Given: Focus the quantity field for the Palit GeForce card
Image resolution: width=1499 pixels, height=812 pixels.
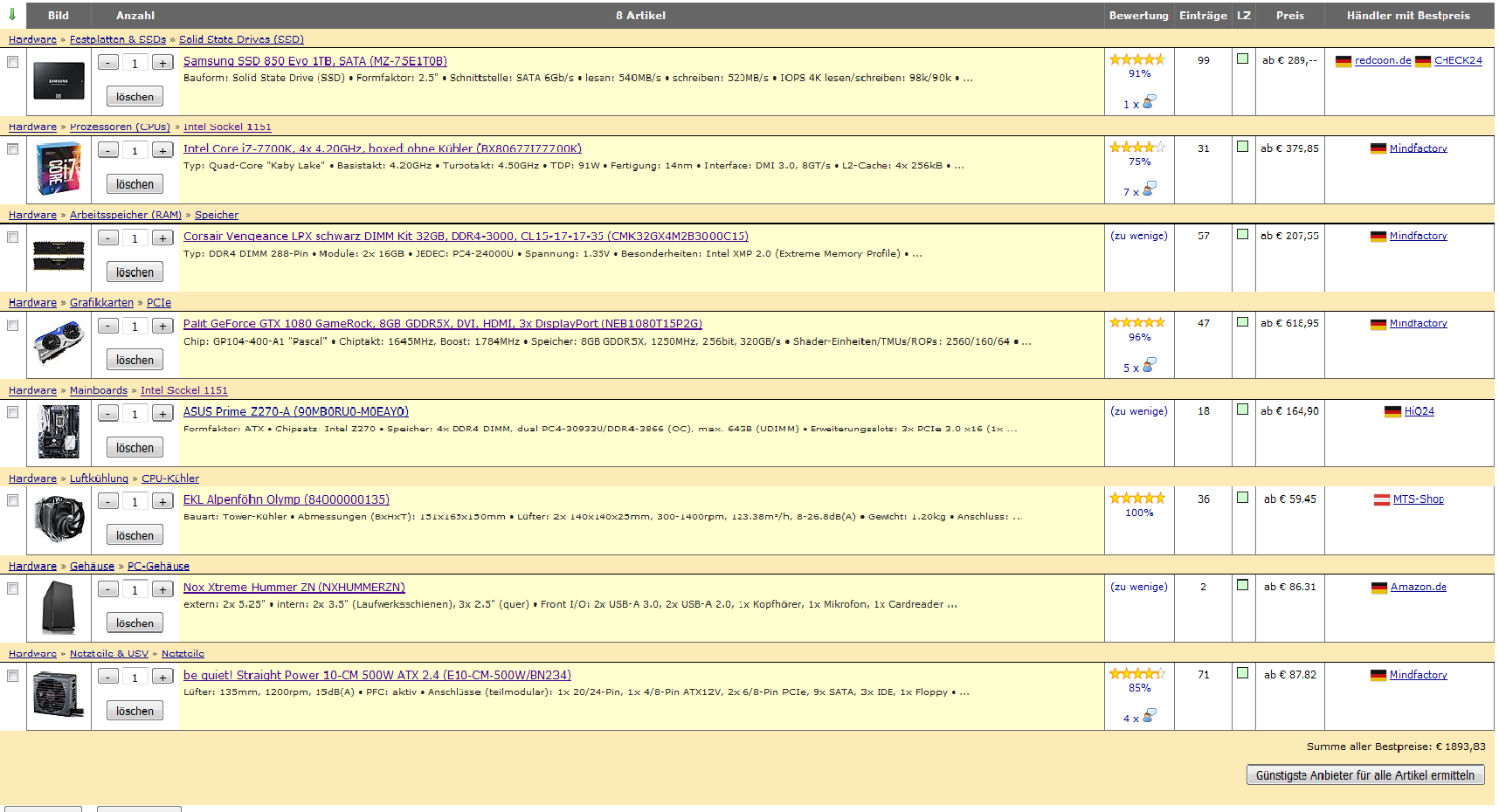Looking at the screenshot, I should tap(135, 327).
